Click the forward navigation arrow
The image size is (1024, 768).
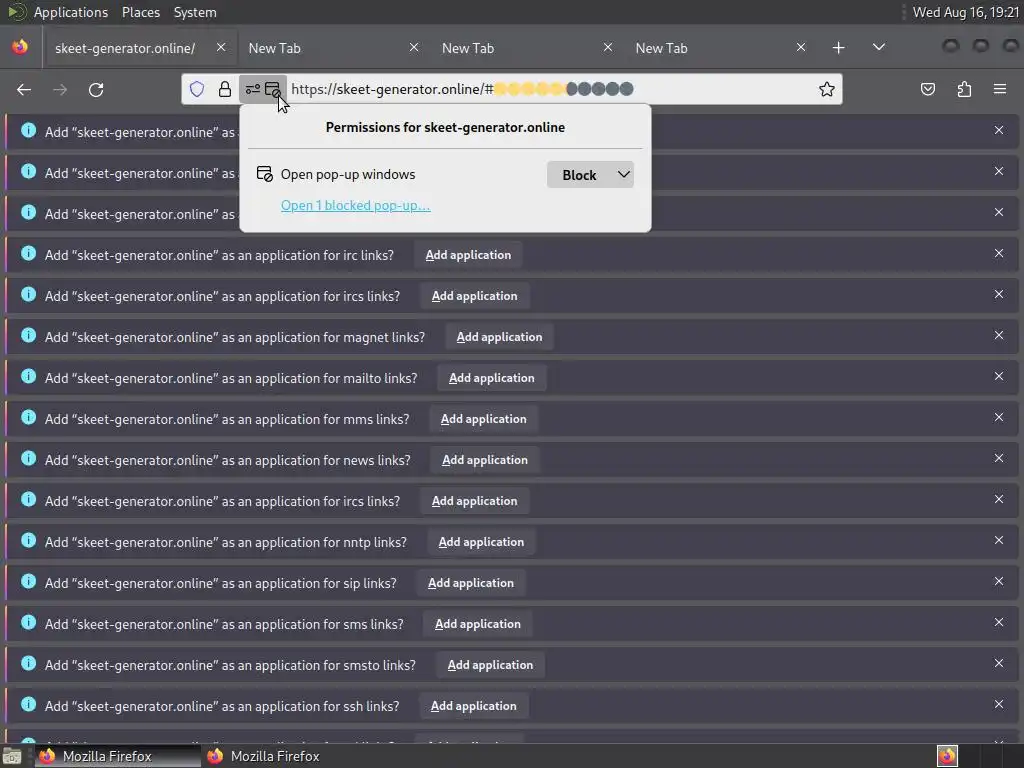click(60, 89)
